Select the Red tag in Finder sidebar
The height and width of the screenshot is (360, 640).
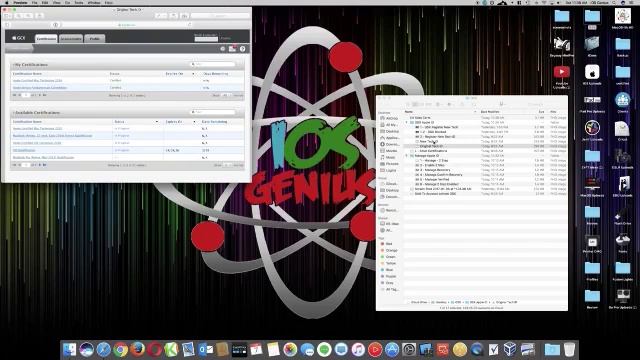(x=387, y=244)
